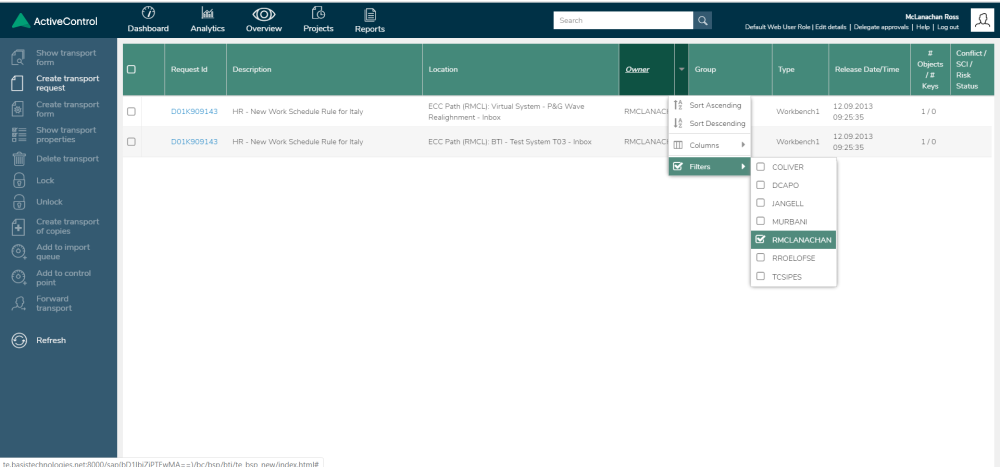Click Add to import queue icon
Viewport: 1000px width, 467px height.
(x=19, y=252)
